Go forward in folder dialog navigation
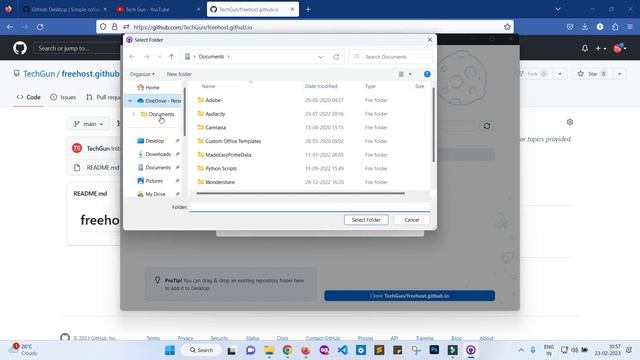 tap(147, 57)
